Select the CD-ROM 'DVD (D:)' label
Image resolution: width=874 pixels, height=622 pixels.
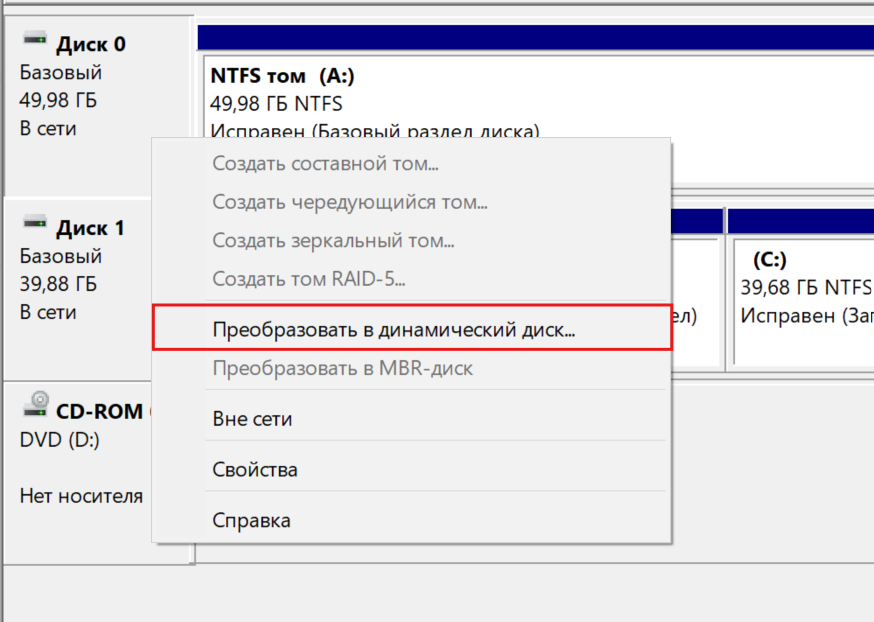(x=59, y=439)
